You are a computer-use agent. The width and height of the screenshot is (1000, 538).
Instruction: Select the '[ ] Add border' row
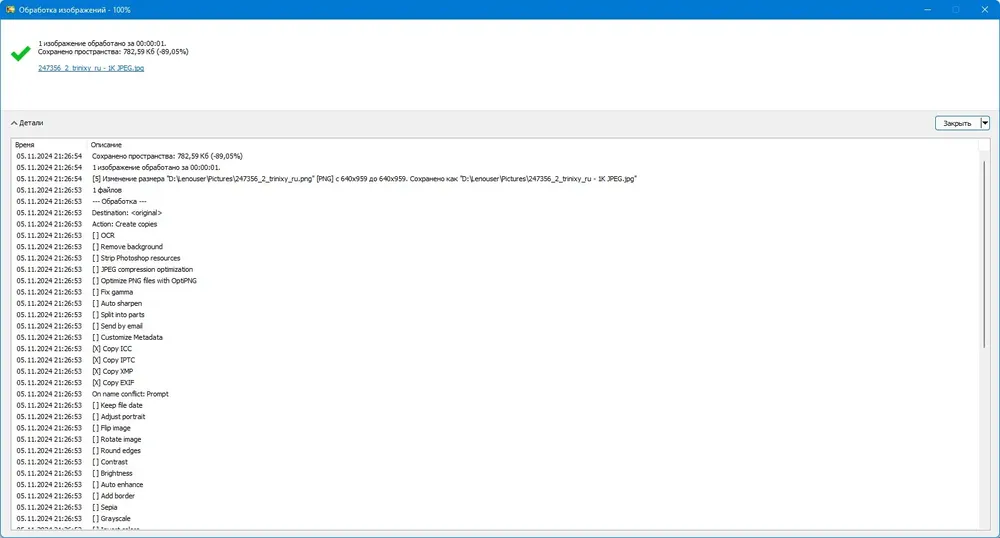pyautogui.click(x=495, y=496)
